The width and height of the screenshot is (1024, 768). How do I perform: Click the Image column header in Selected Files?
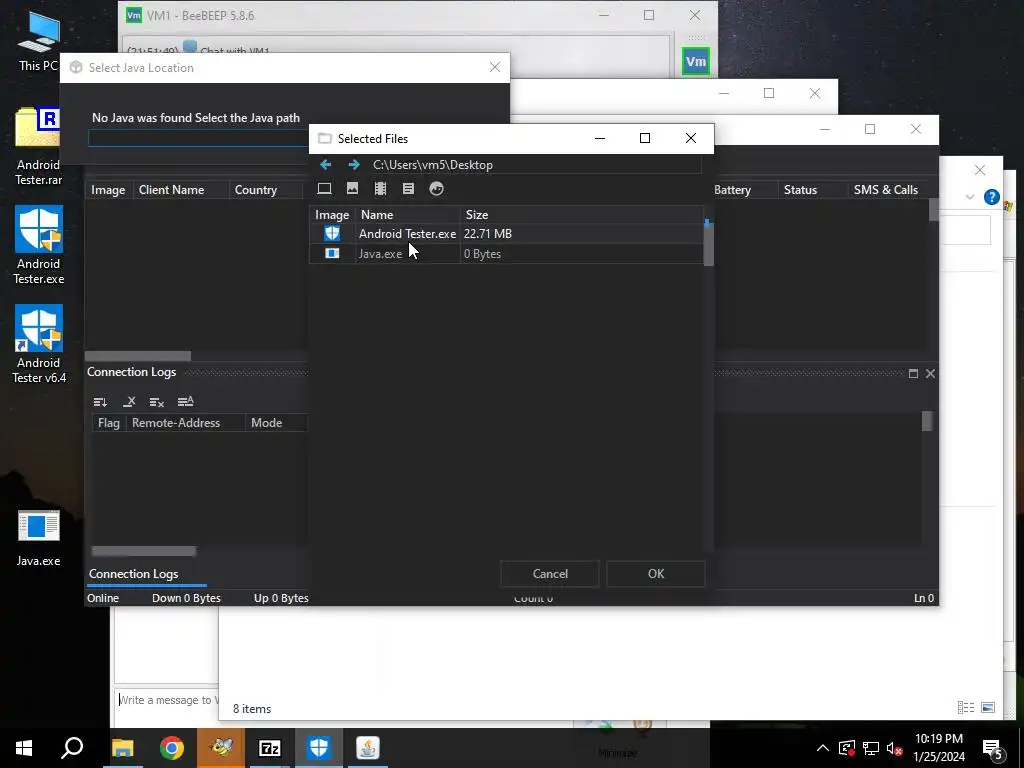point(332,214)
